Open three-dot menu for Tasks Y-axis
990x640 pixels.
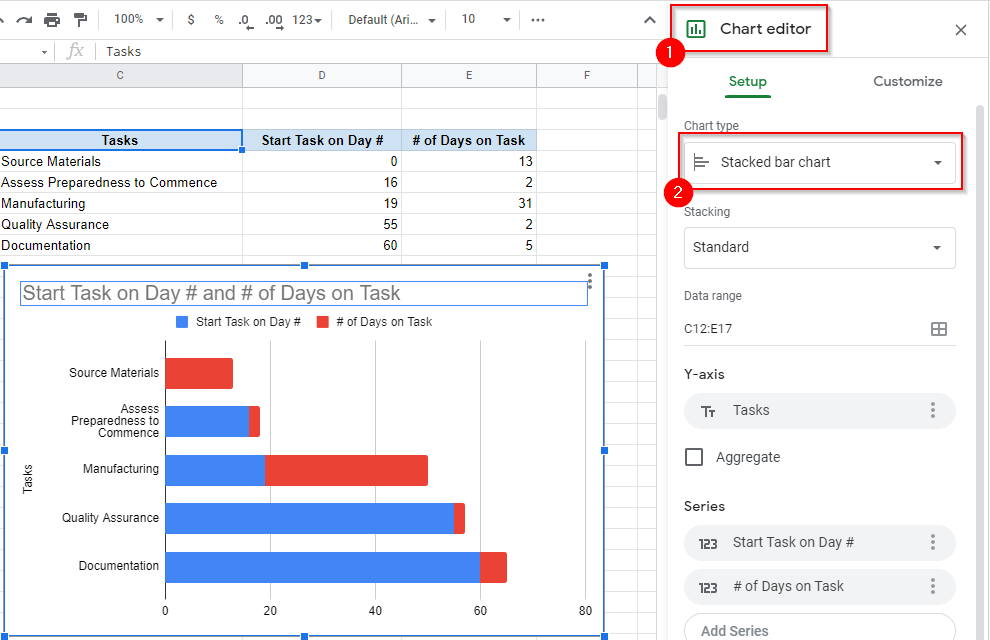(932, 410)
